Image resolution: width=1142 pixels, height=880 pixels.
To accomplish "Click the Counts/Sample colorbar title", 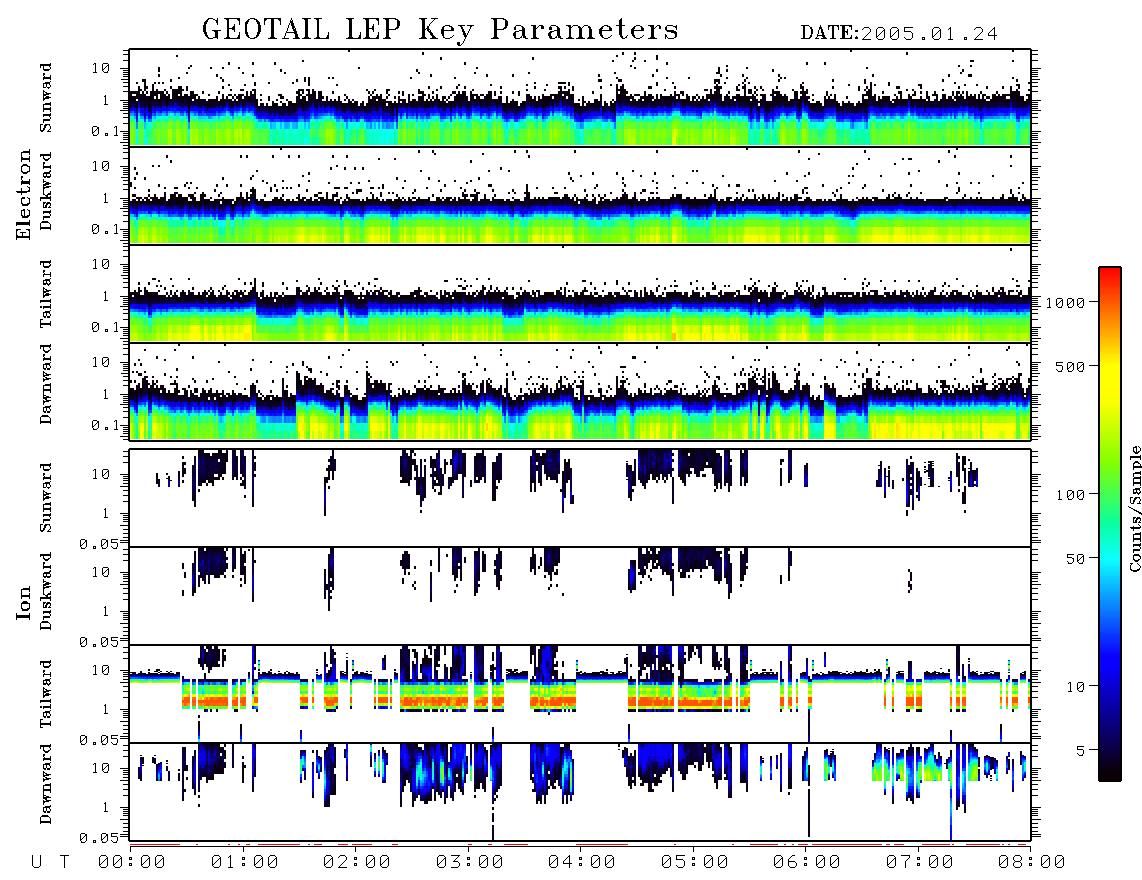I will (x=1134, y=508).
